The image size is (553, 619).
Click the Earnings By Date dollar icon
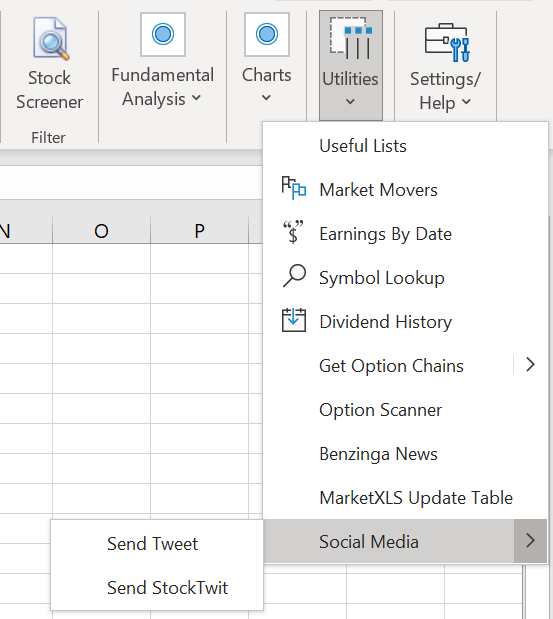point(293,232)
